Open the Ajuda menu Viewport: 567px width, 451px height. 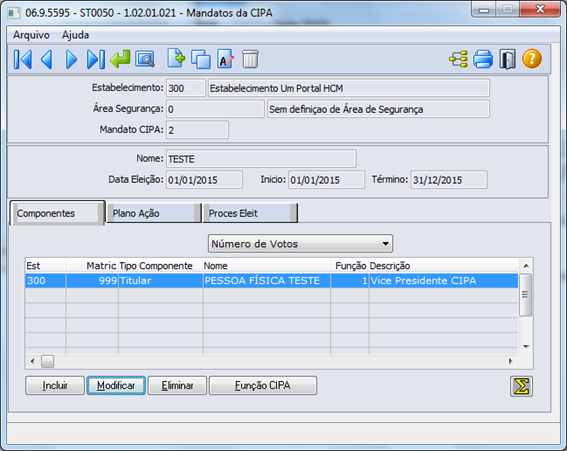coord(75,35)
